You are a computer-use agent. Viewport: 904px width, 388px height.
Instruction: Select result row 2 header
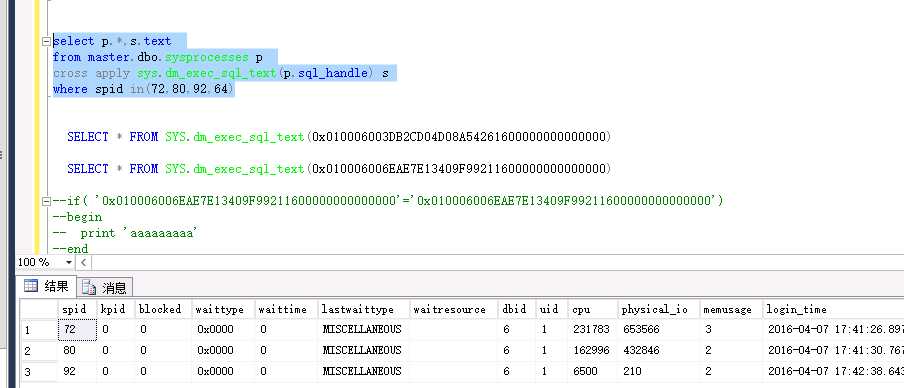[x=39, y=351]
